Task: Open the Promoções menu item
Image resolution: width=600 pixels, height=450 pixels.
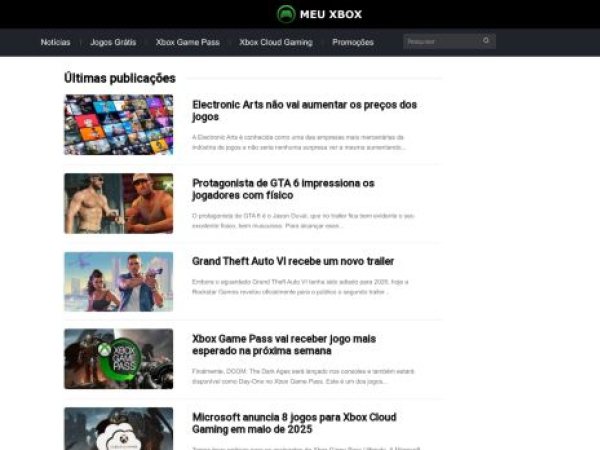Action: [x=353, y=42]
